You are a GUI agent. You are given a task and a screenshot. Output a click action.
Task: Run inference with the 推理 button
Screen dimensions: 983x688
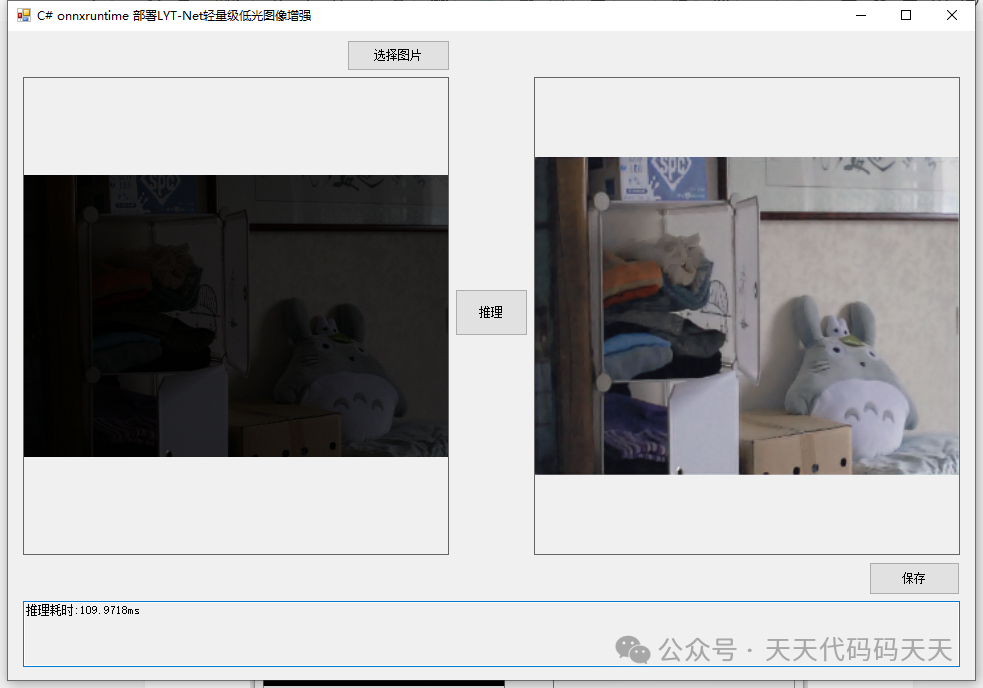[x=491, y=312]
